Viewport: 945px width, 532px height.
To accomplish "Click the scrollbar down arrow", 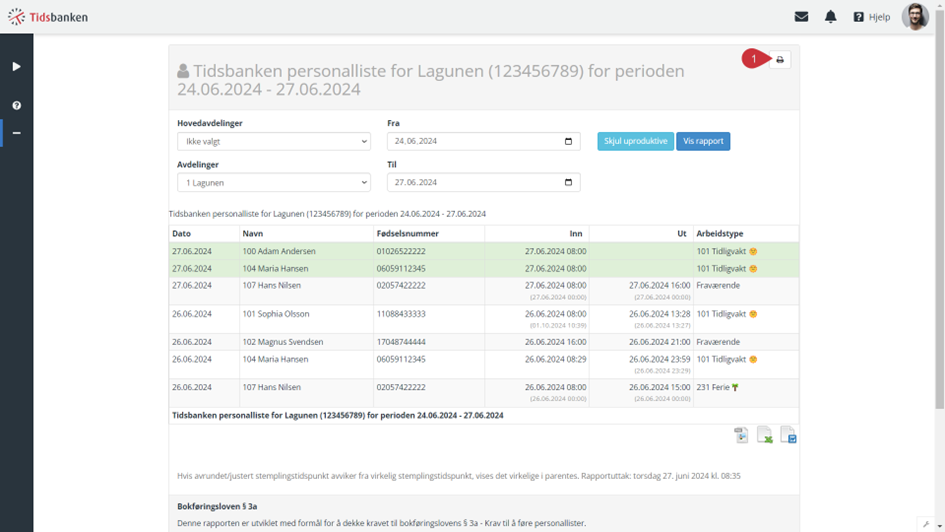I will 940,527.
